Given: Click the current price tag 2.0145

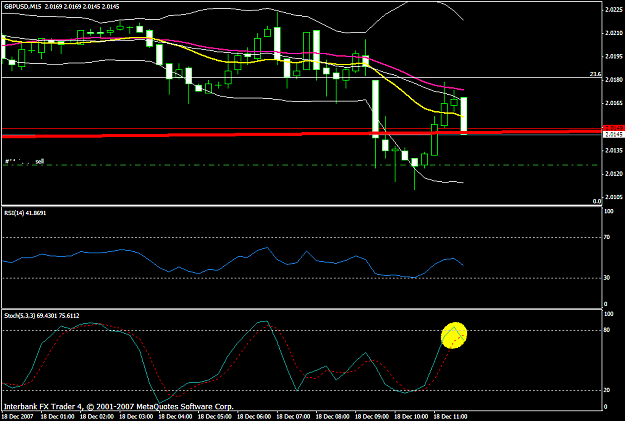Looking at the screenshot, I should (614, 135).
